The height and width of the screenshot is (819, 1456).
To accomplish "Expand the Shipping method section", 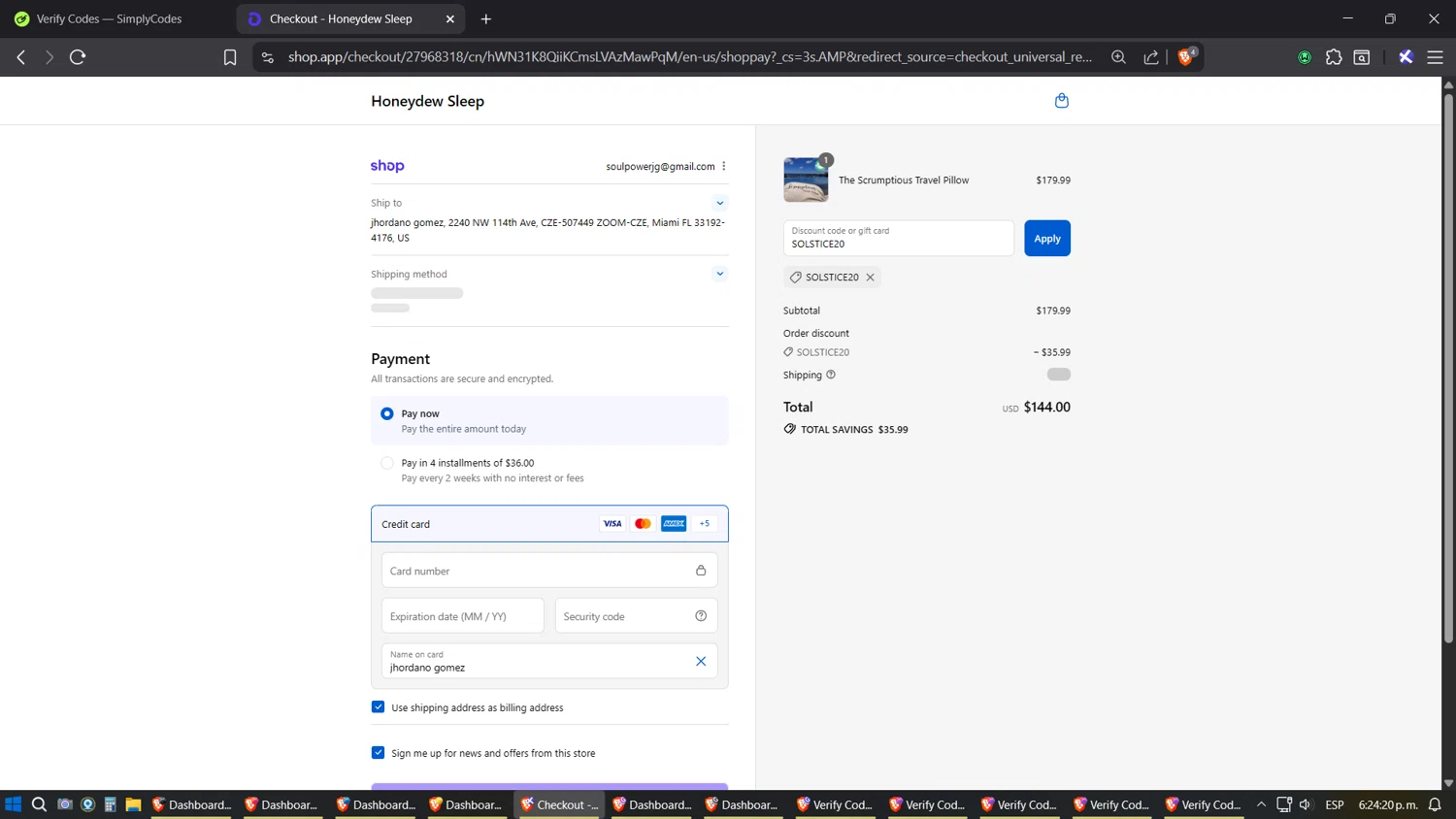I will [720, 274].
